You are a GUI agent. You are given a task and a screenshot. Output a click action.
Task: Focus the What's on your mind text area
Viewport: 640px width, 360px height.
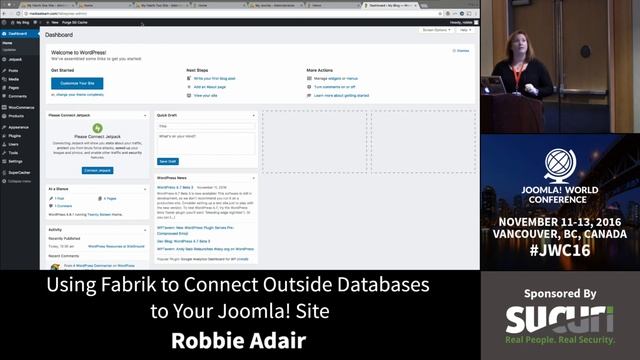click(207, 144)
